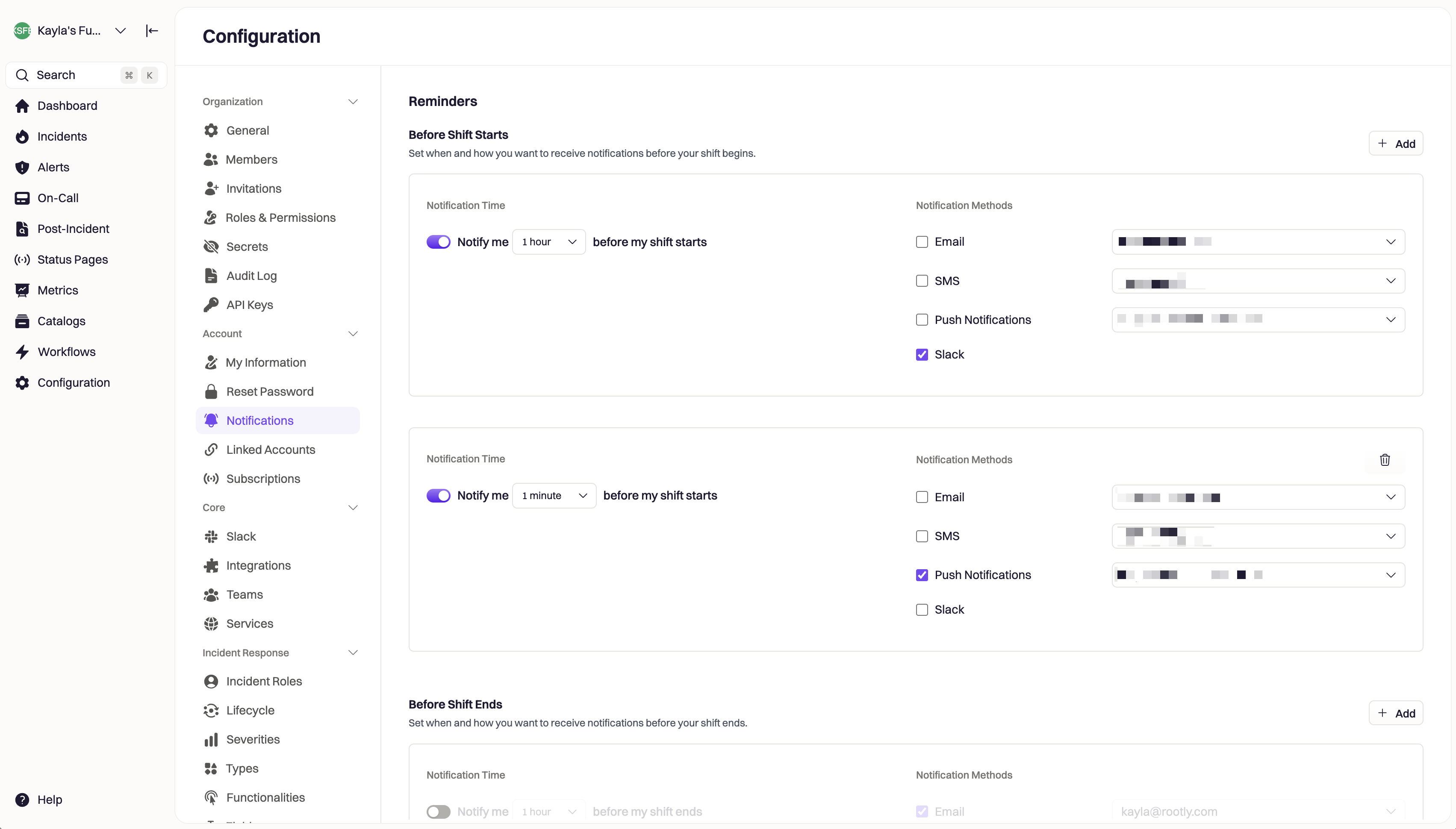Image resolution: width=1456 pixels, height=829 pixels.
Task: Click the Help question mark icon
Action: pyautogui.click(x=22, y=800)
